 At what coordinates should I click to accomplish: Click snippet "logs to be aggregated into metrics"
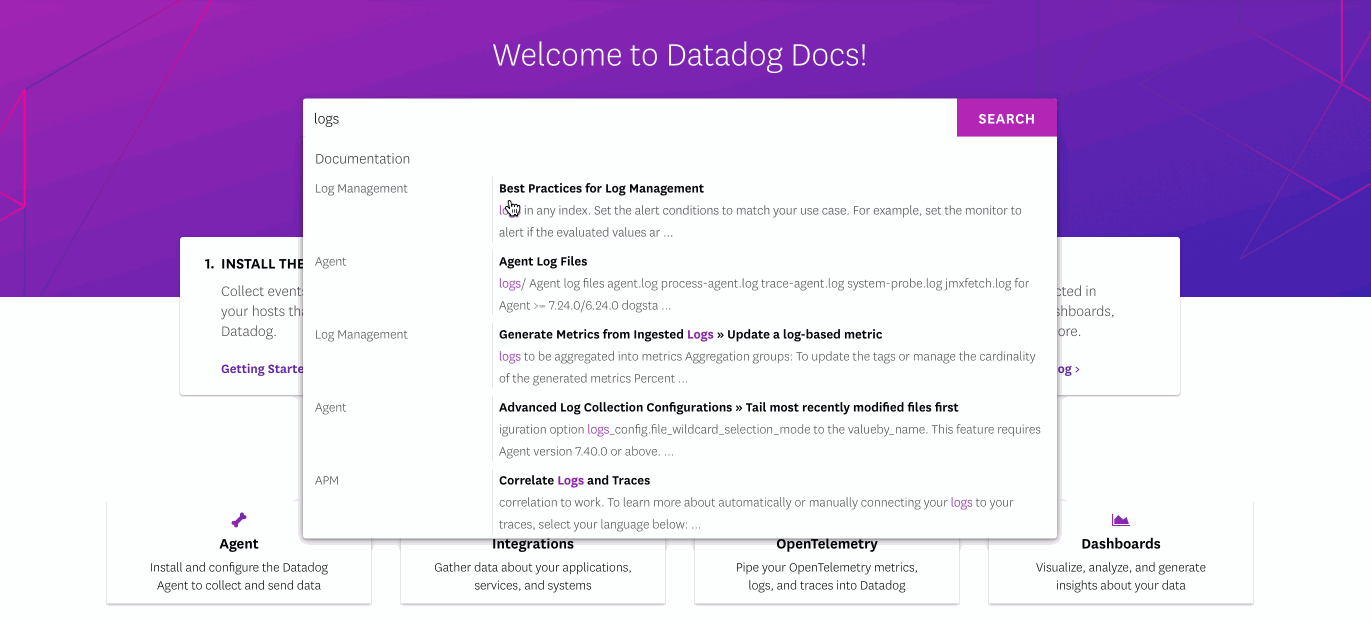point(768,367)
